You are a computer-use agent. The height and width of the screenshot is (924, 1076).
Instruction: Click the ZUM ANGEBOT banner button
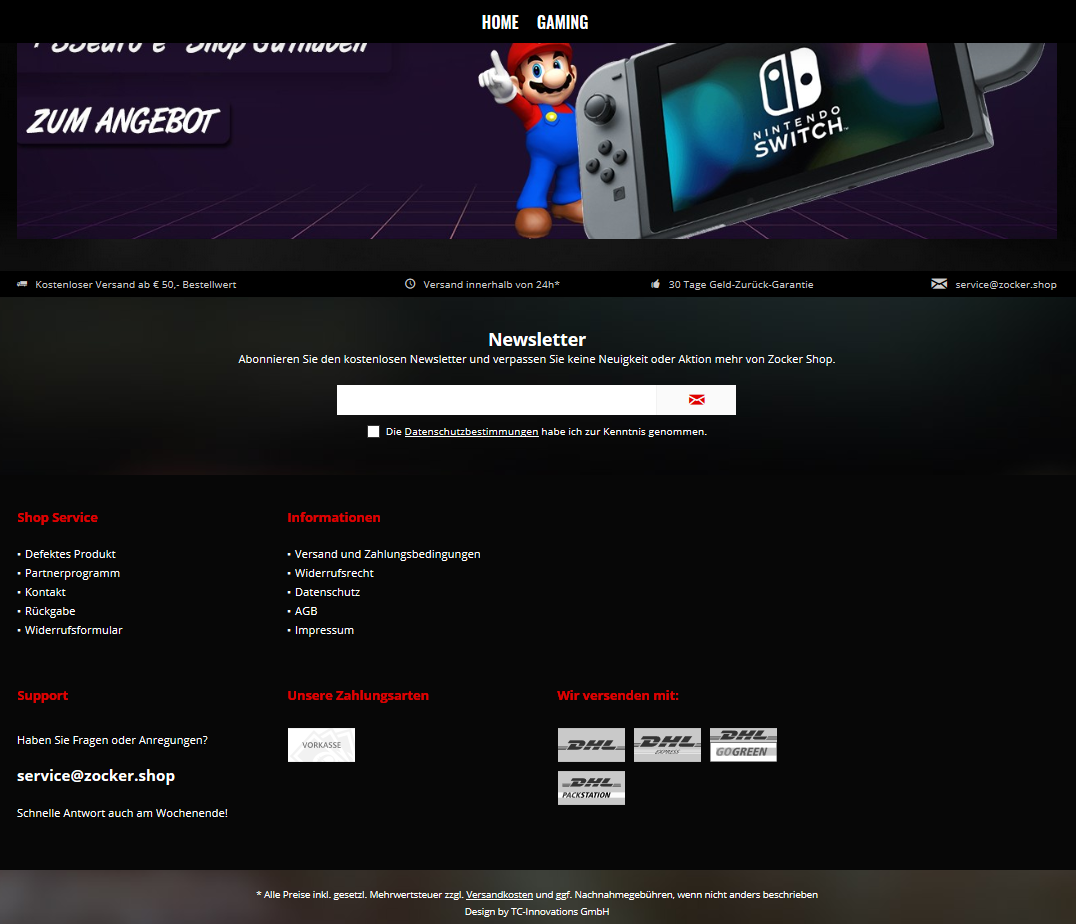pyautogui.click(x=123, y=122)
